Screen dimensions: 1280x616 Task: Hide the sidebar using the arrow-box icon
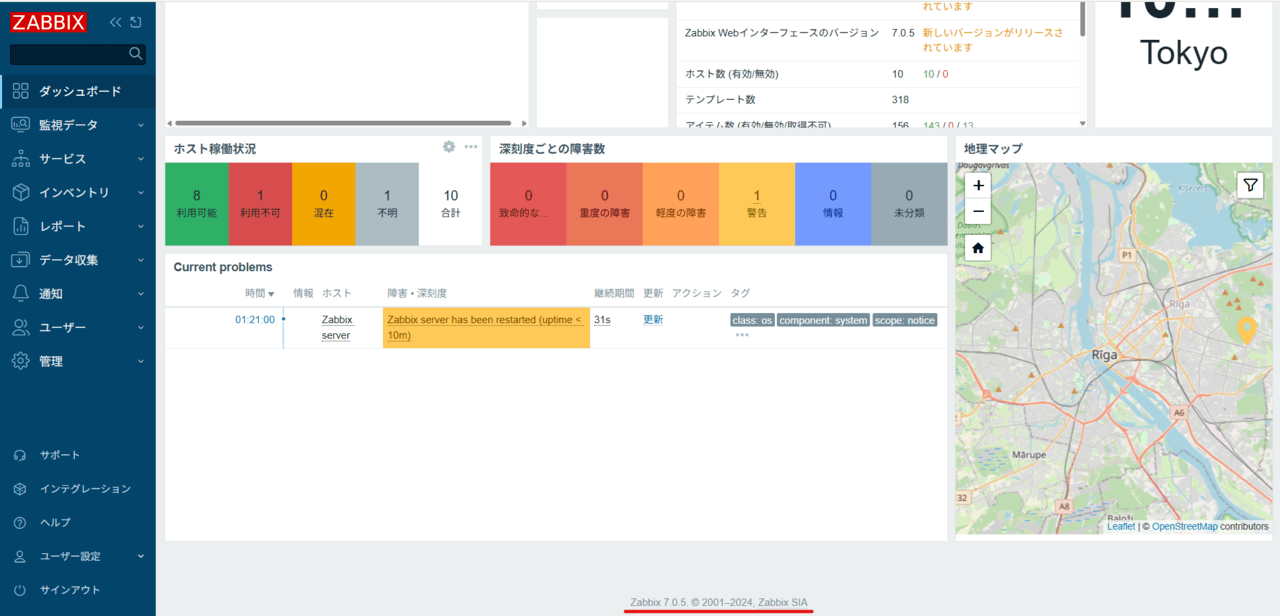(x=136, y=22)
